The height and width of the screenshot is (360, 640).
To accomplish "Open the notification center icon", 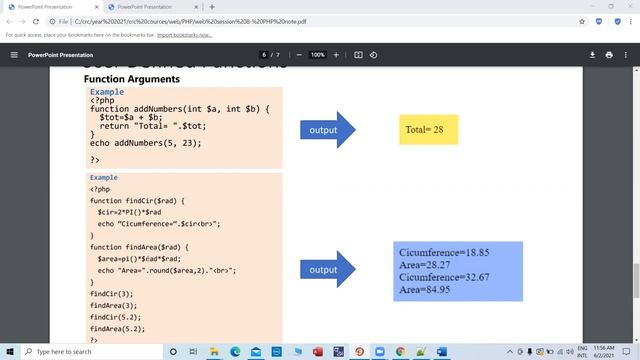I will pyautogui.click(x=627, y=351).
